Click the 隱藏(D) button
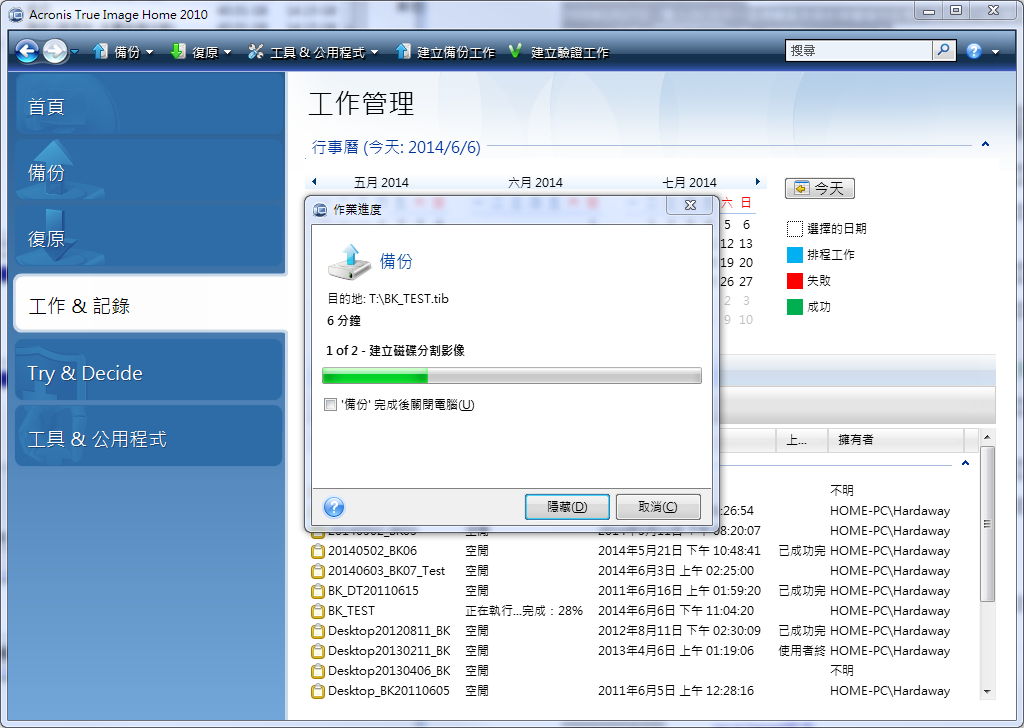Image resolution: width=1024 pixels, height=728 pixels. 567,507
